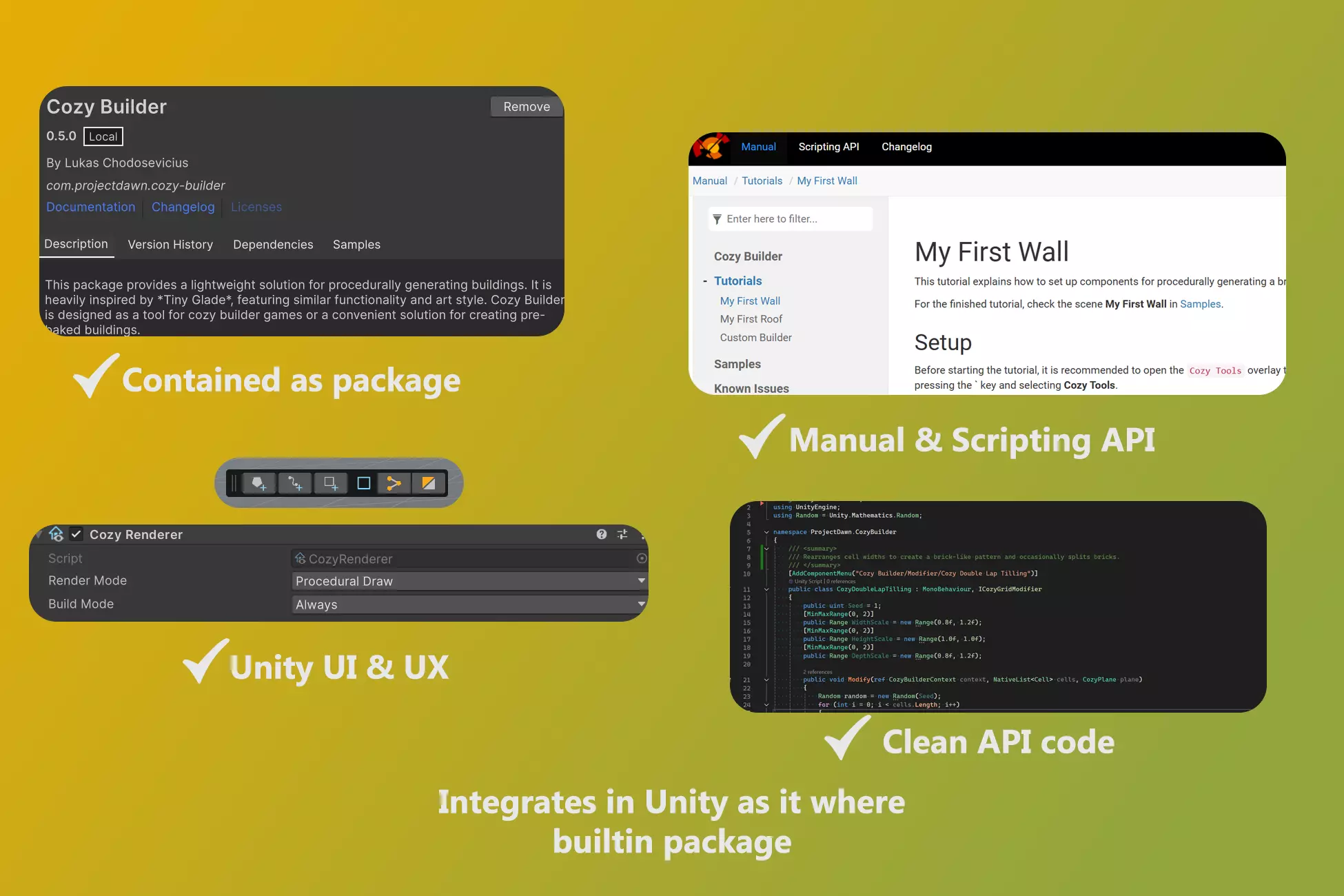Screen dimensions: 1344x896
Task: Select the add polygon shape tool
Action: (x=259, y=483)
